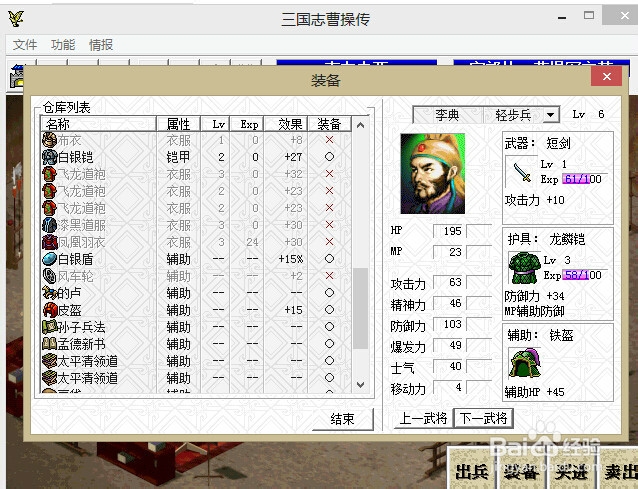
Task: Toggle equip marker for 的卢 row
Action: coord(329,293)
